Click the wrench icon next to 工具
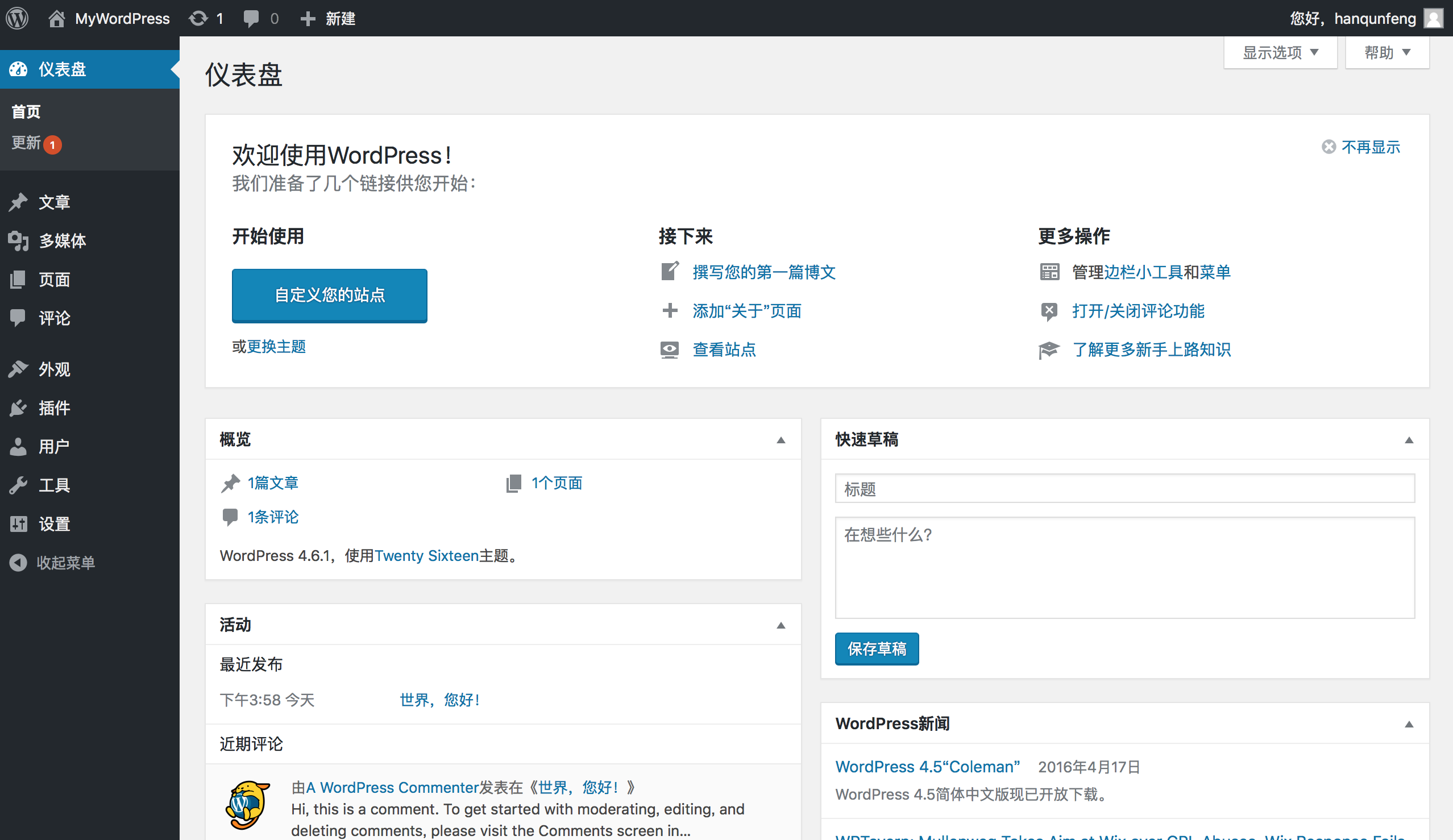1453x840 pixels. (18, 485)
